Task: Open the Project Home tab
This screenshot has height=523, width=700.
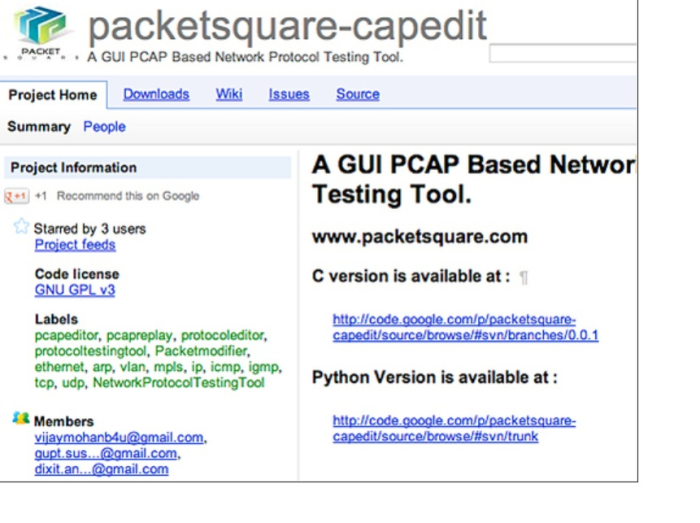Action: 53,95
